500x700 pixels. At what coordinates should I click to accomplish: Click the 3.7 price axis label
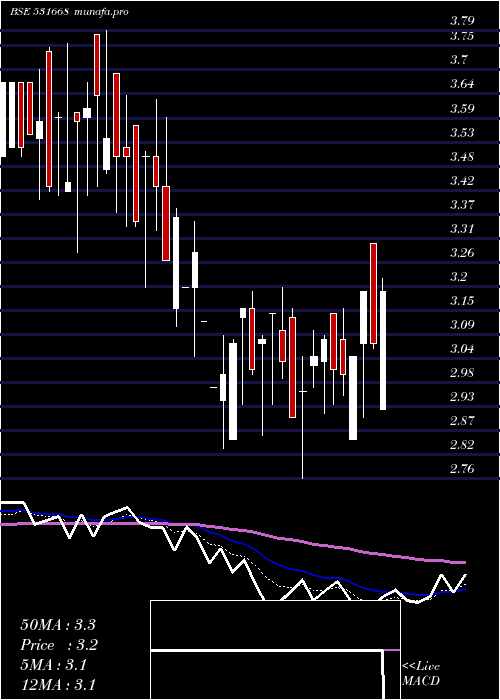click(x=458, y=60)
